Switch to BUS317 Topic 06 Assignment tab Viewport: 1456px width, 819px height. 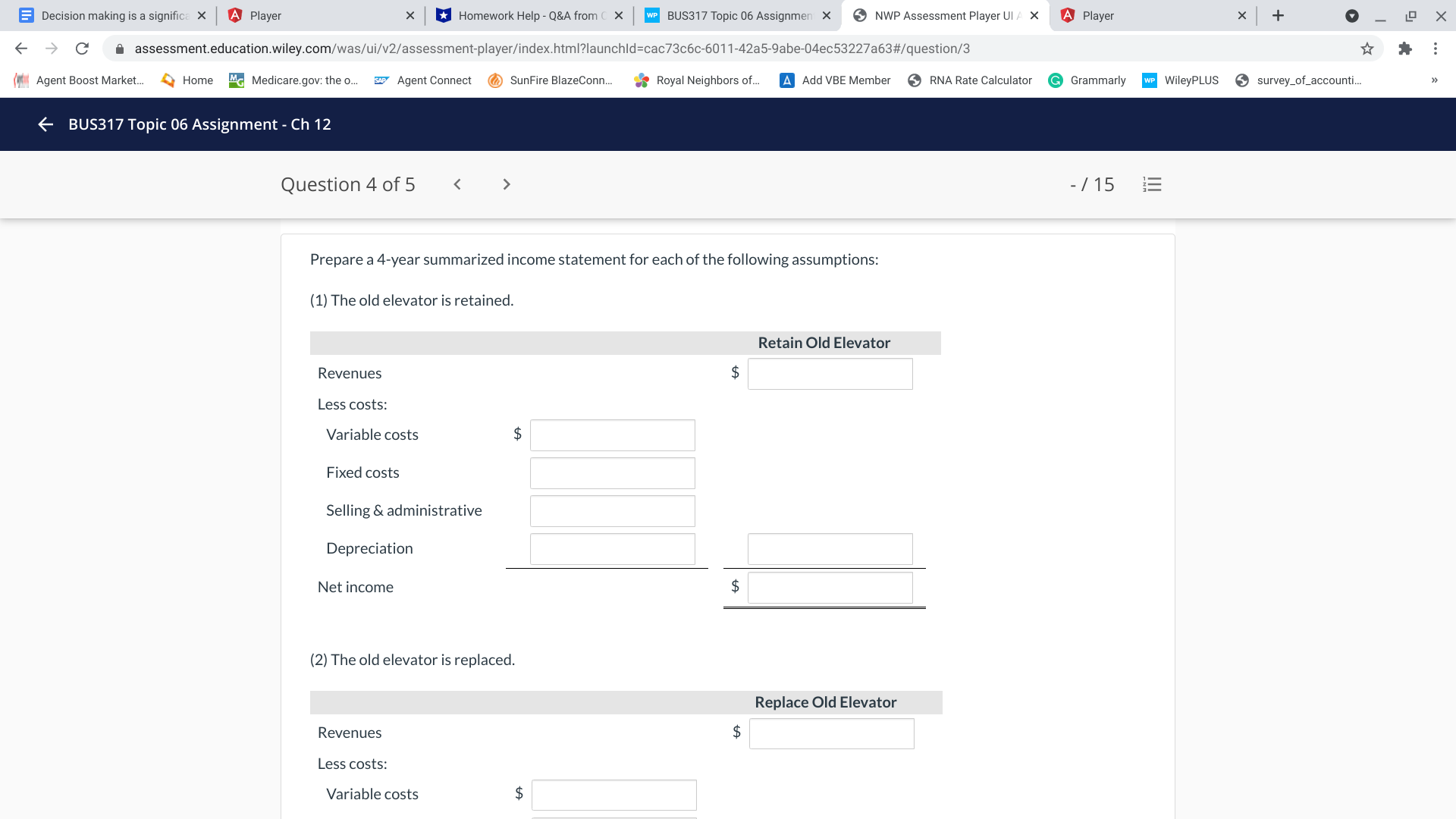737,15
